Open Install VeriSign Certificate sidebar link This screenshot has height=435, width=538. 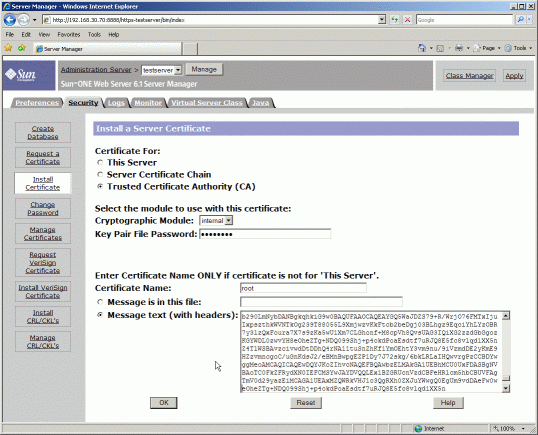[43, 291]
